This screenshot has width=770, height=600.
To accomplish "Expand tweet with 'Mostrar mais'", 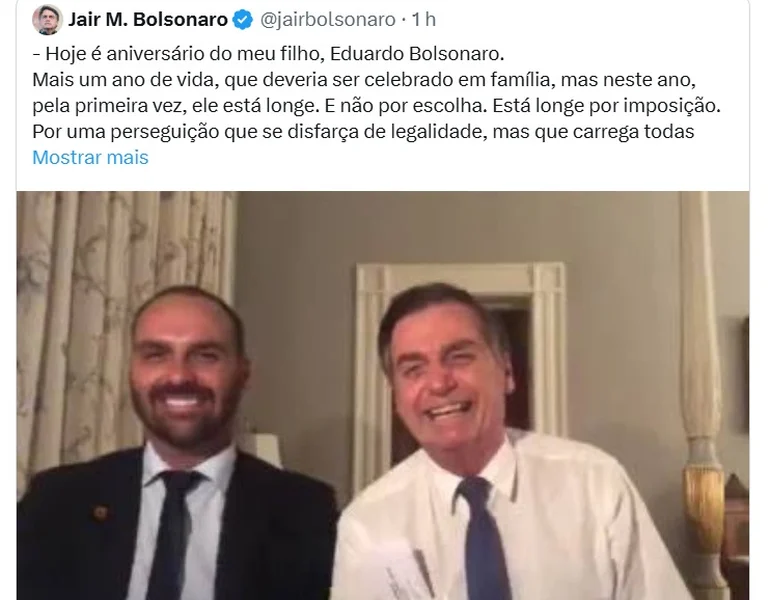I will pos(90,158).
